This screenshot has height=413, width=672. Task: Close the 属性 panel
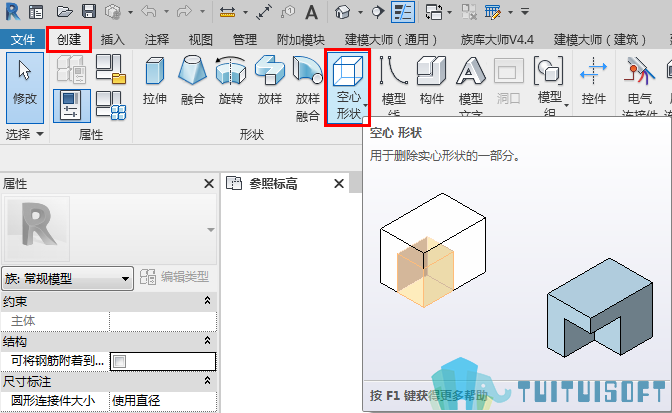[x=209, y=184]
